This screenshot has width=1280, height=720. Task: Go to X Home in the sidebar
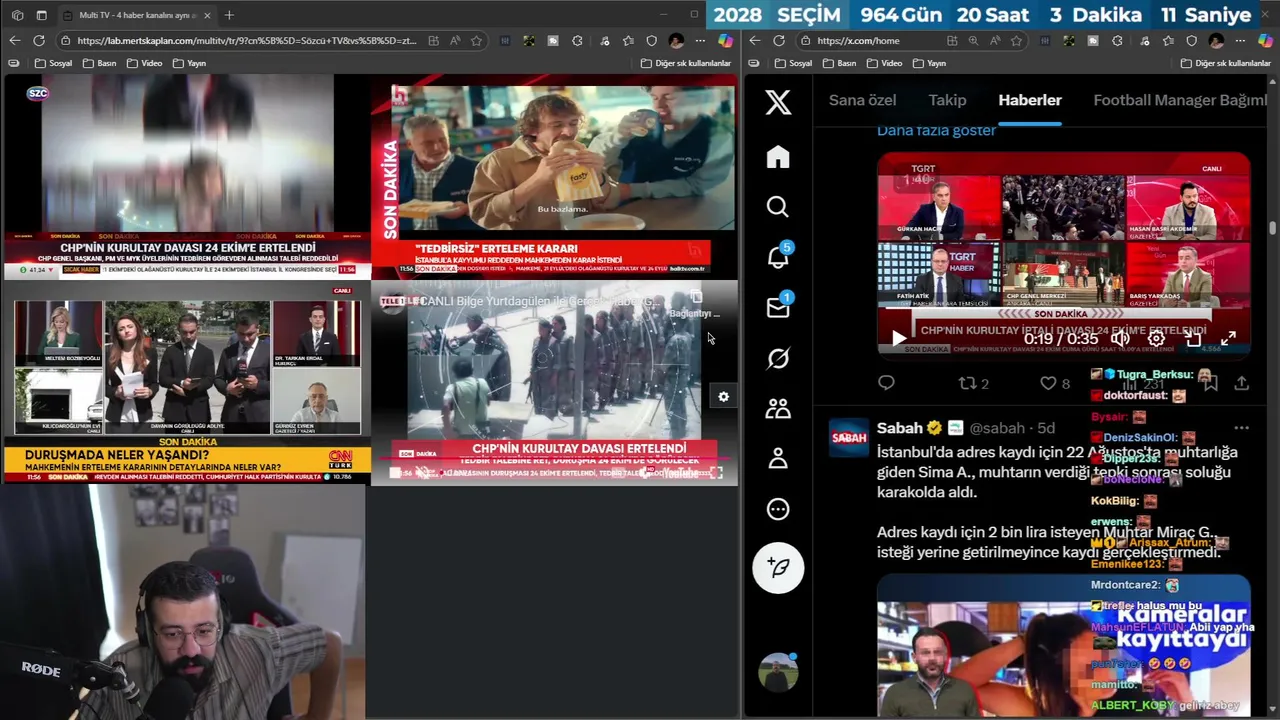(778, 157)
